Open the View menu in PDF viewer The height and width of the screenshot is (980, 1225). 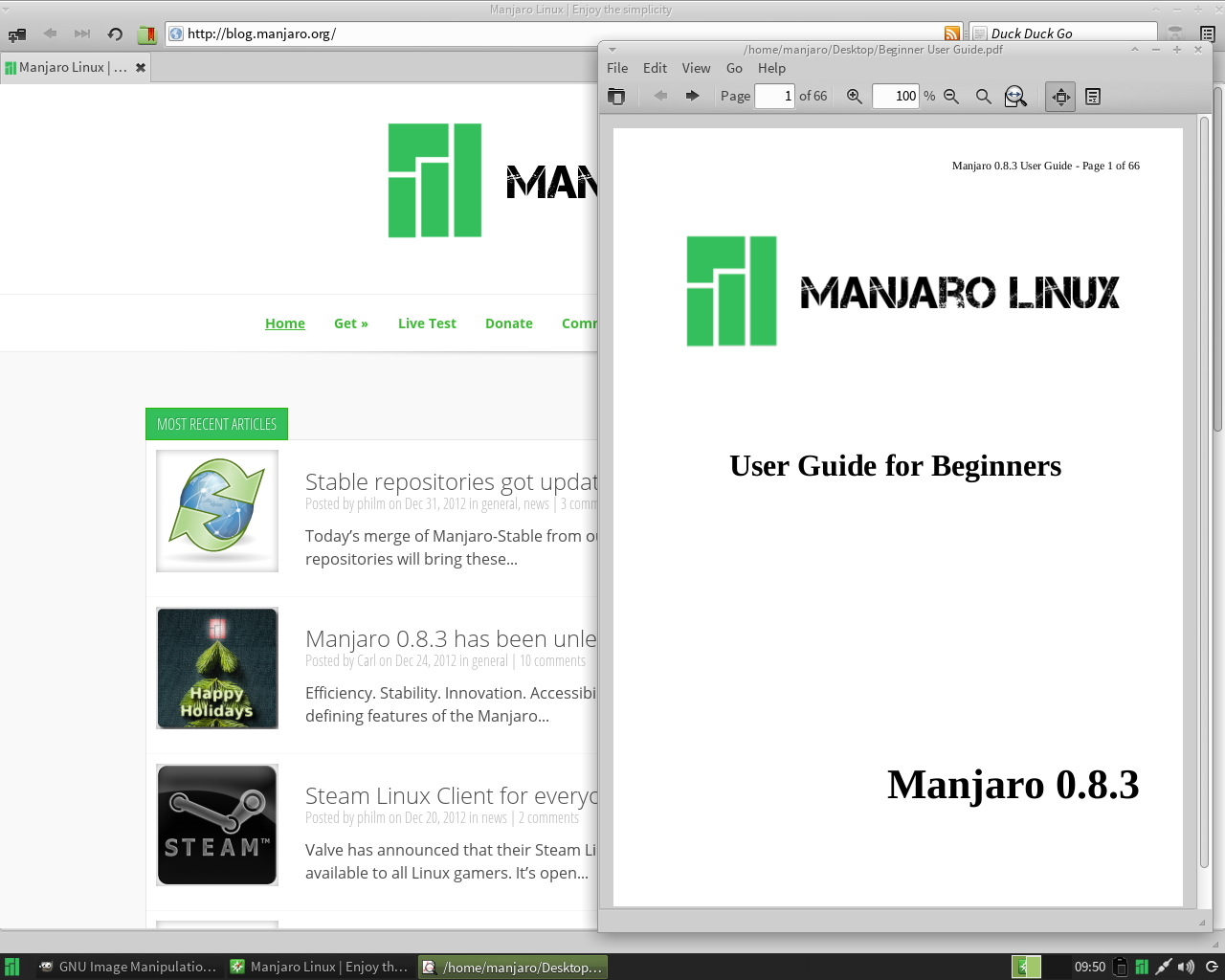coord(696,68)
